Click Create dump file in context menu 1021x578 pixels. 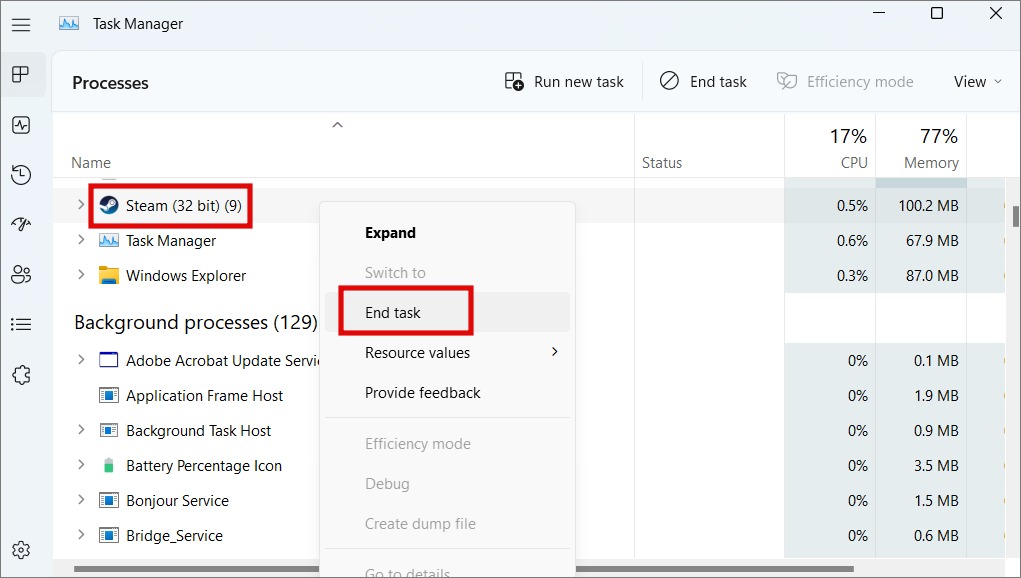point(447,523)
